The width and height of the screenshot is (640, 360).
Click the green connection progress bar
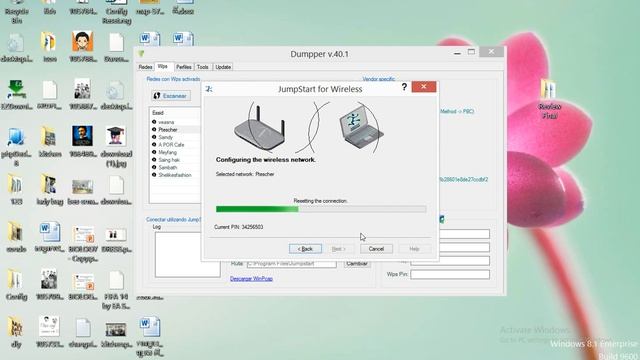[321, 209]
